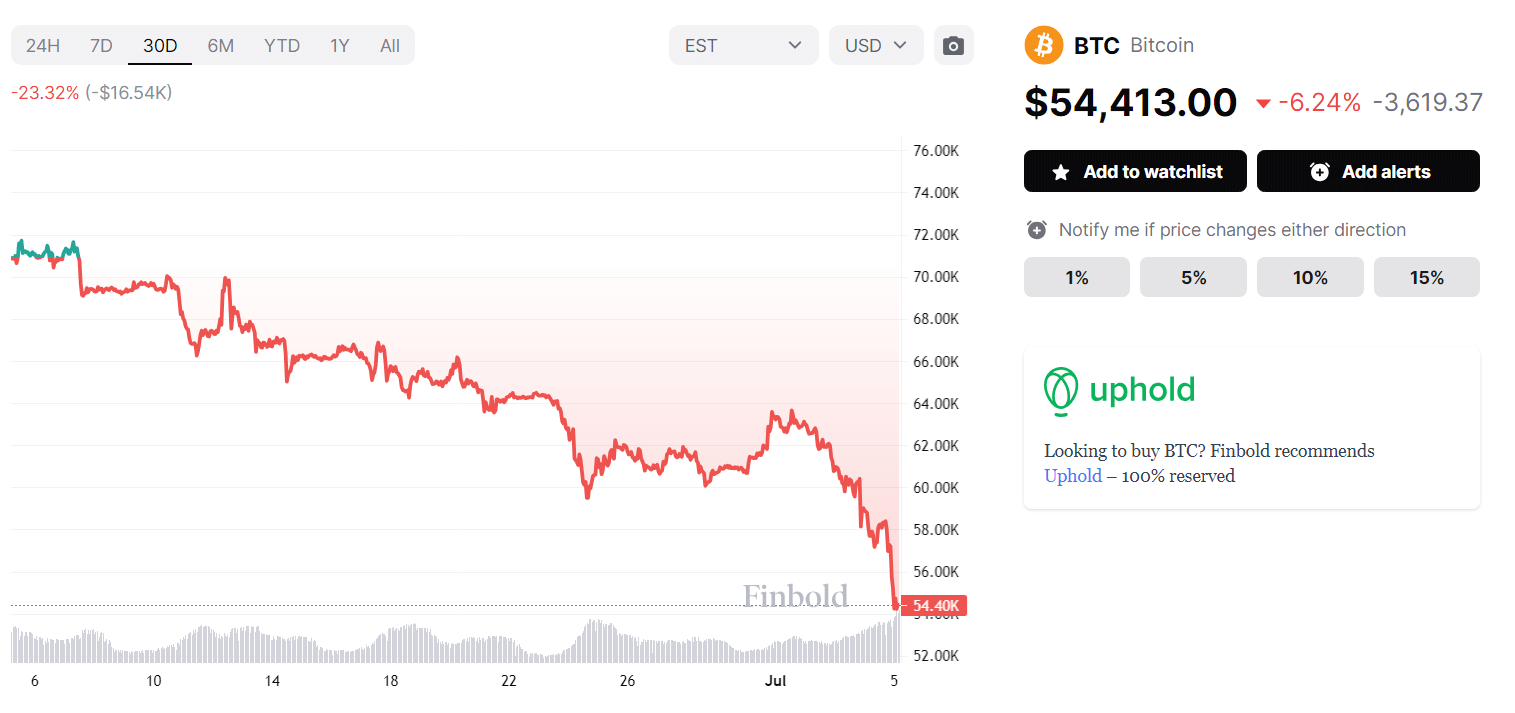Select the 1% price change alert
The width and height of the screenshot is (1515, 713).
pos(1076,277)
